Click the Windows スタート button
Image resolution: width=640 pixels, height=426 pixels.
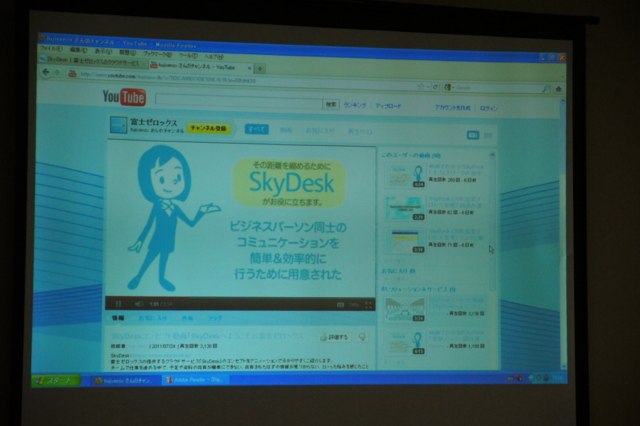[x=56, y=380]
